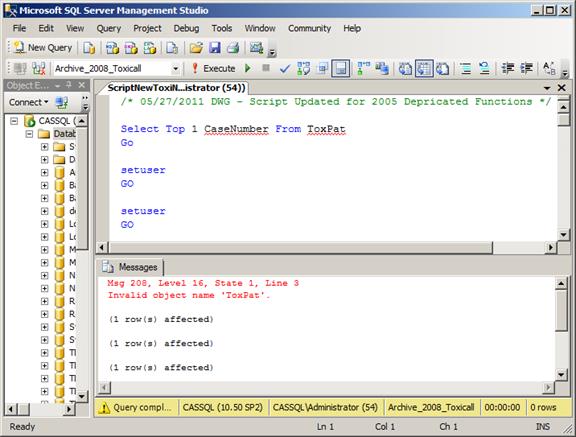Click the Cancel Executing Query stop icon
The height and width of the screenshot is (437, 576).
266,68
